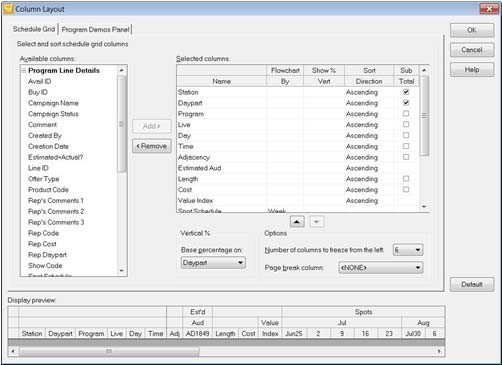The image size is (502, 365).
Task: Select Station row in Selected columns
Action: click(x=298, y=92)
